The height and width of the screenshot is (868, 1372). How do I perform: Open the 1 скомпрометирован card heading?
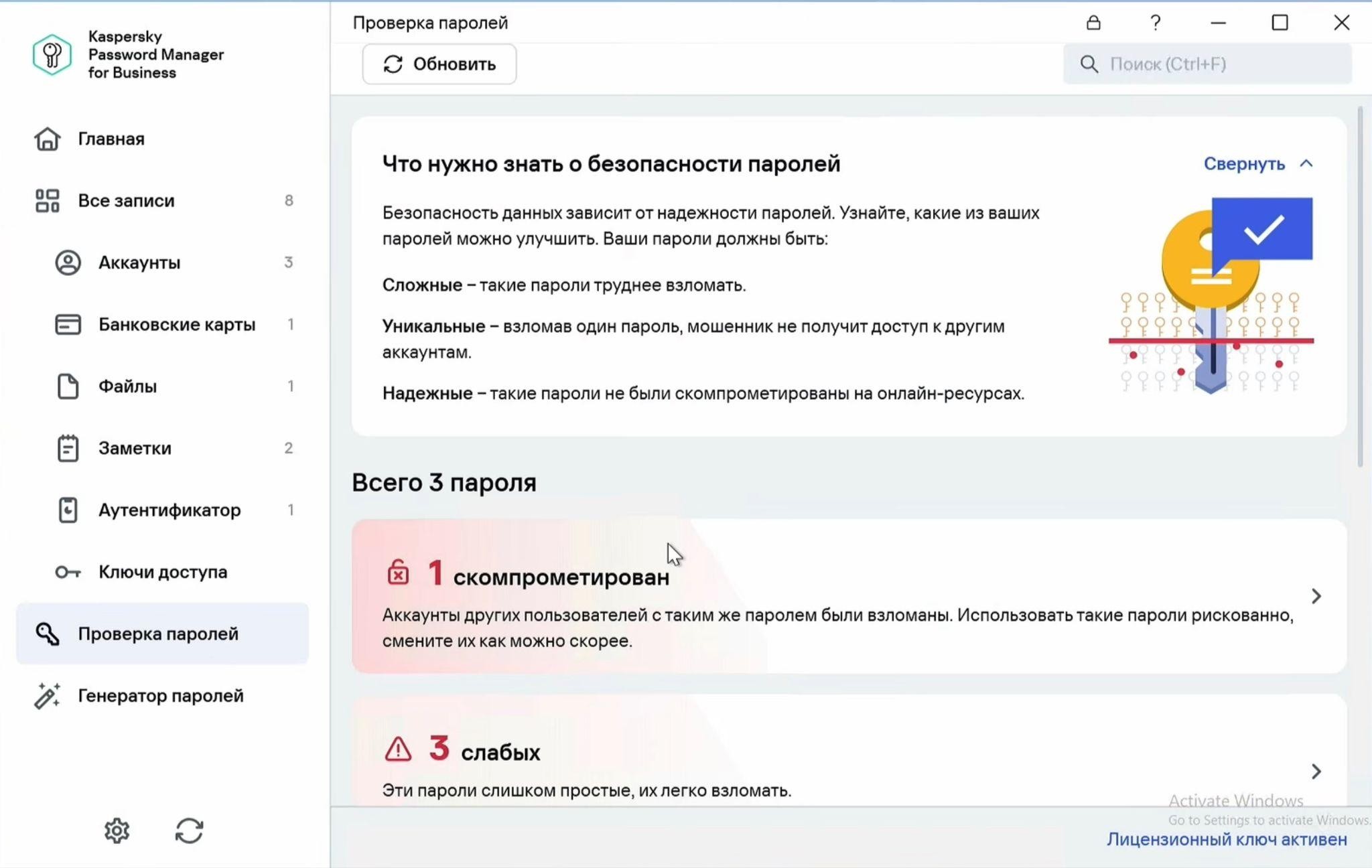(549, 574)
